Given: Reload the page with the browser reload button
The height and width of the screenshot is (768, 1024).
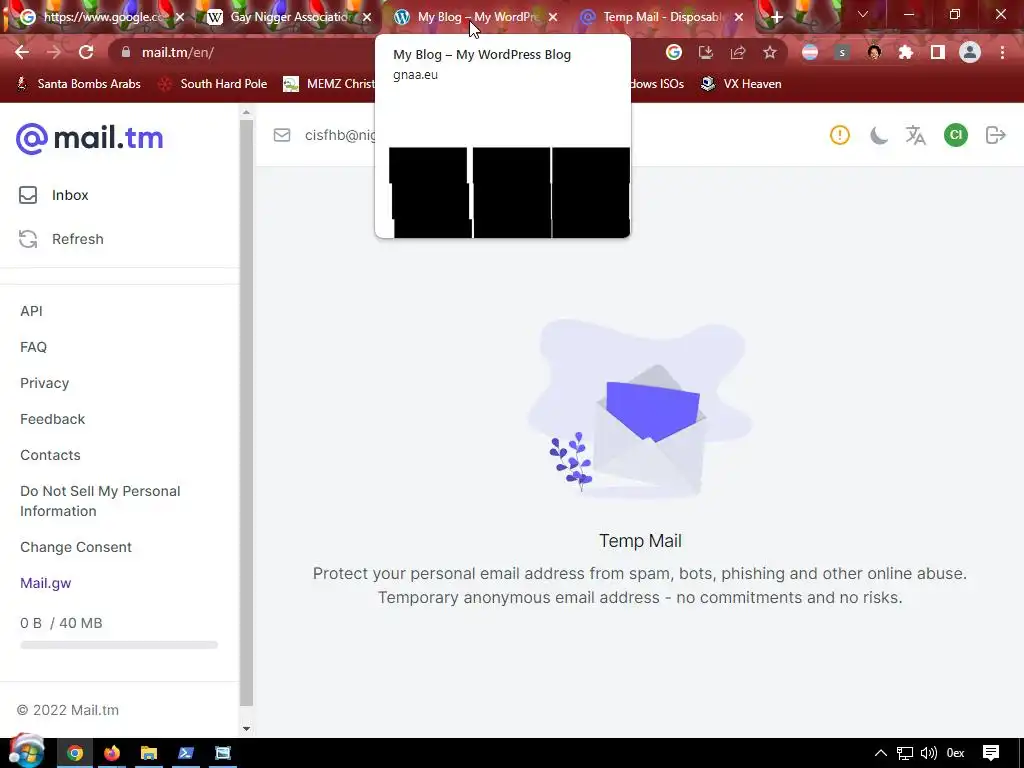Looking at the screenshot, I should pyautogui.click(x=86, y=52).
